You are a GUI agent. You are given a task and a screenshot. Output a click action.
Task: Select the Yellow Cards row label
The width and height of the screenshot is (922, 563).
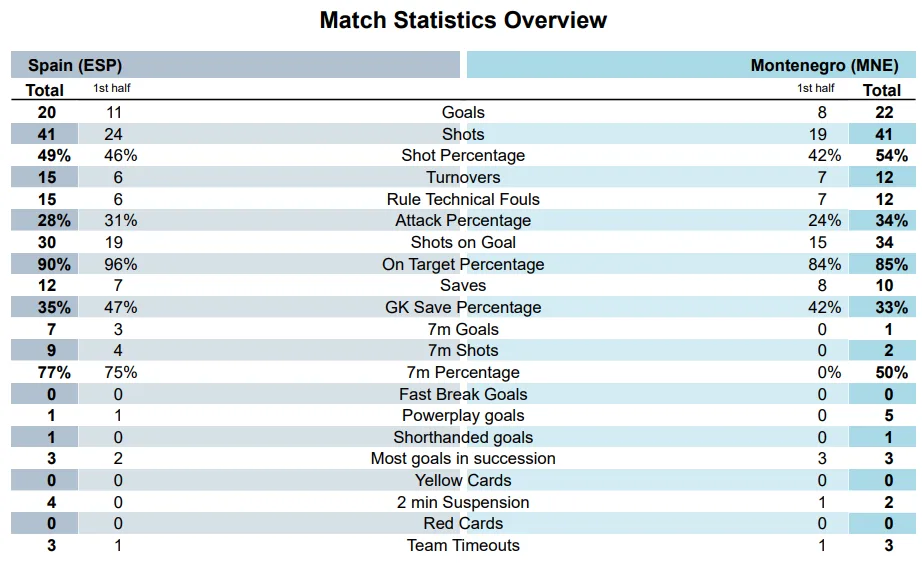[x=463, y=481]
